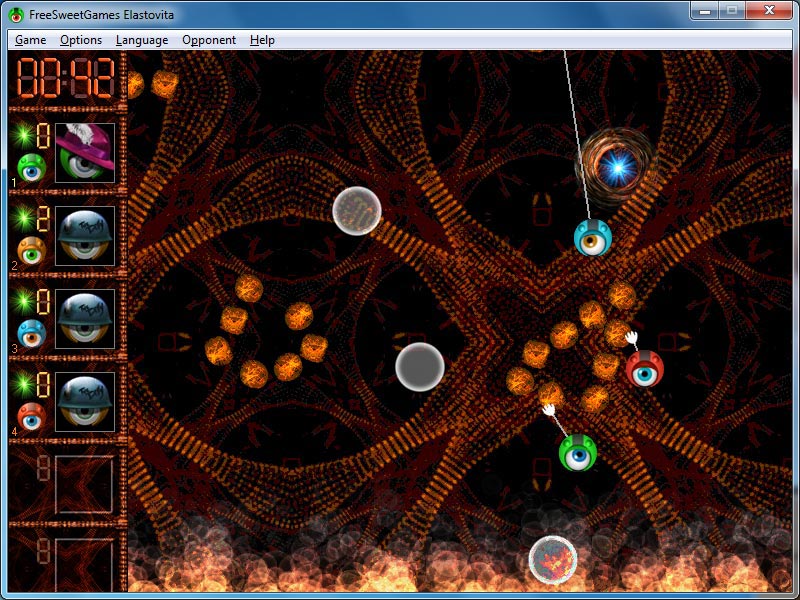Minimize the Elastovita window
This screenshot has height=600, width=800.
tap(705, 10)
